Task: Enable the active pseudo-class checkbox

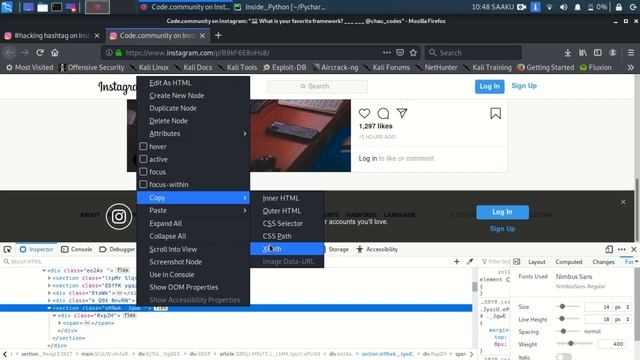Action: 143,159
